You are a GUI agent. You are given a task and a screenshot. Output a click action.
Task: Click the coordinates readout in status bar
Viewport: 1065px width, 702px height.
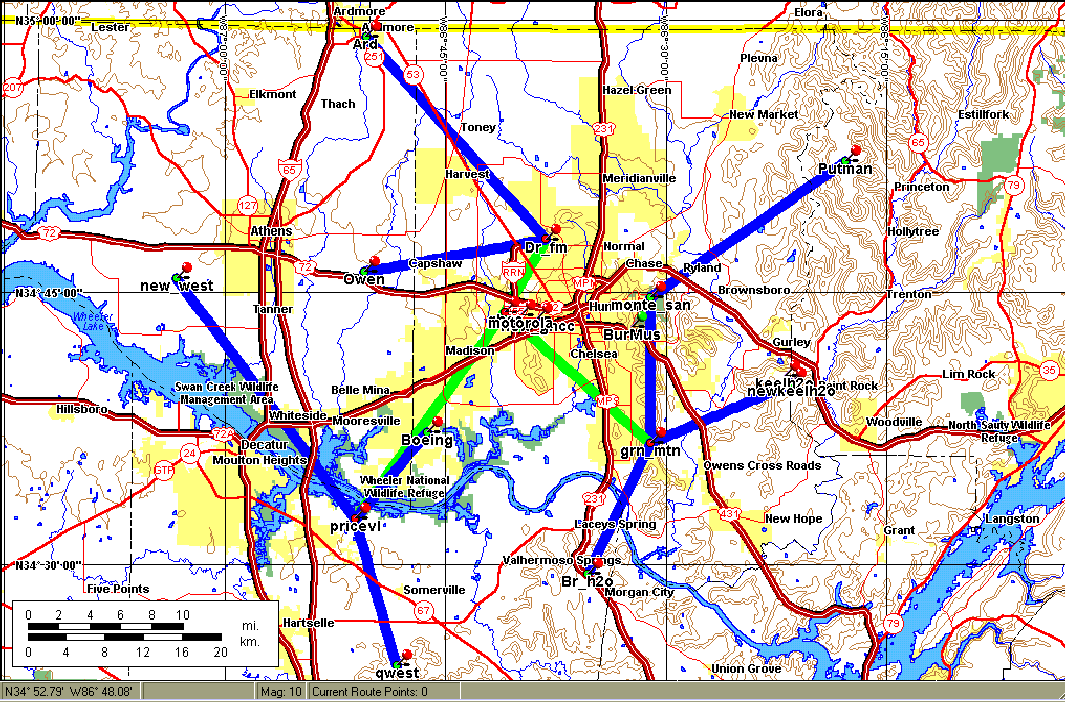tap(71, 692)
